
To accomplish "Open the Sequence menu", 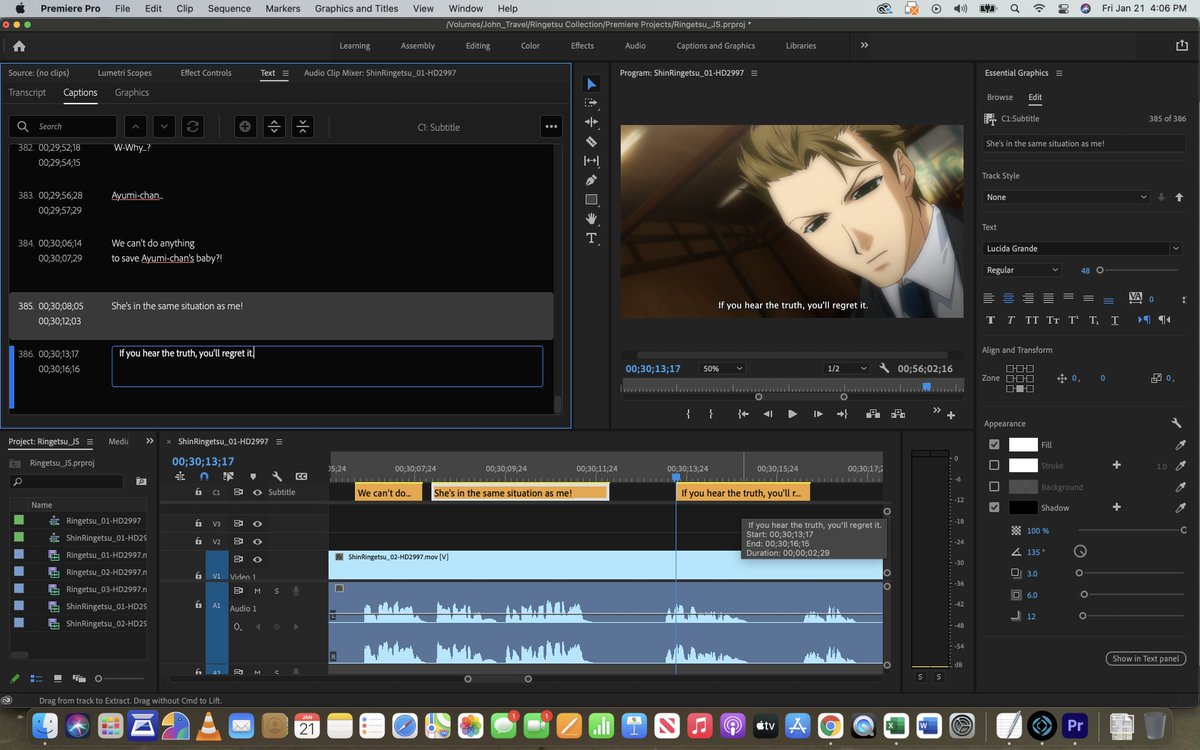I will click(231, 8).
